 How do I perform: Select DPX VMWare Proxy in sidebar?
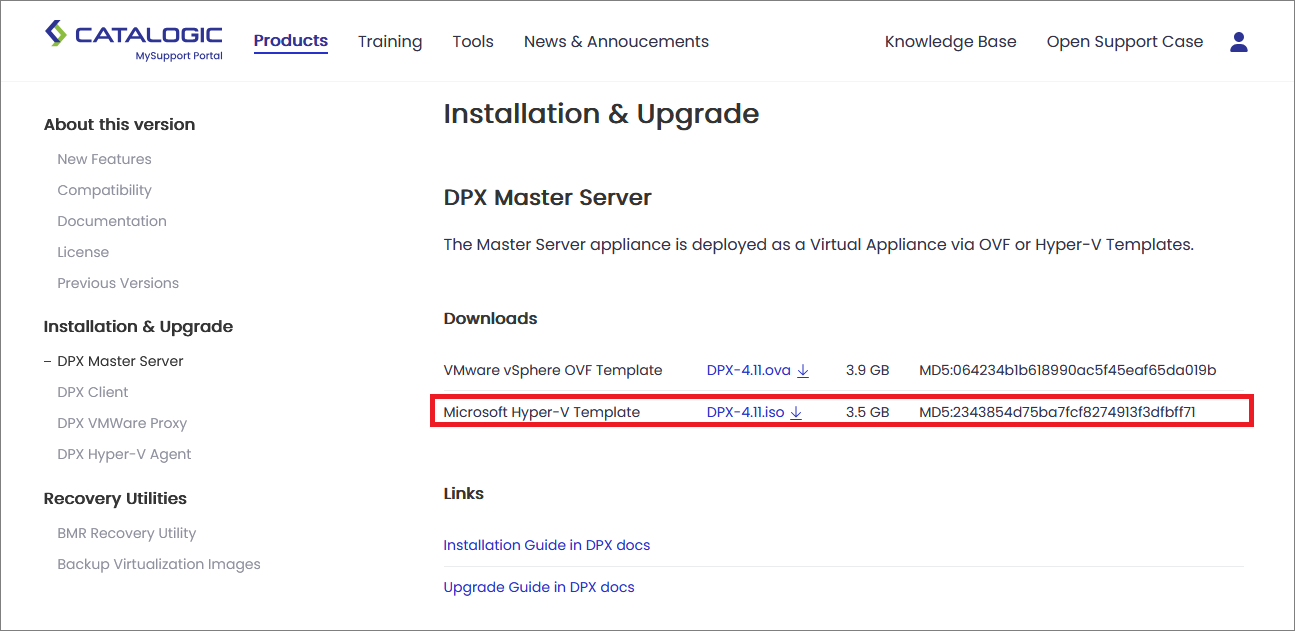122,423
